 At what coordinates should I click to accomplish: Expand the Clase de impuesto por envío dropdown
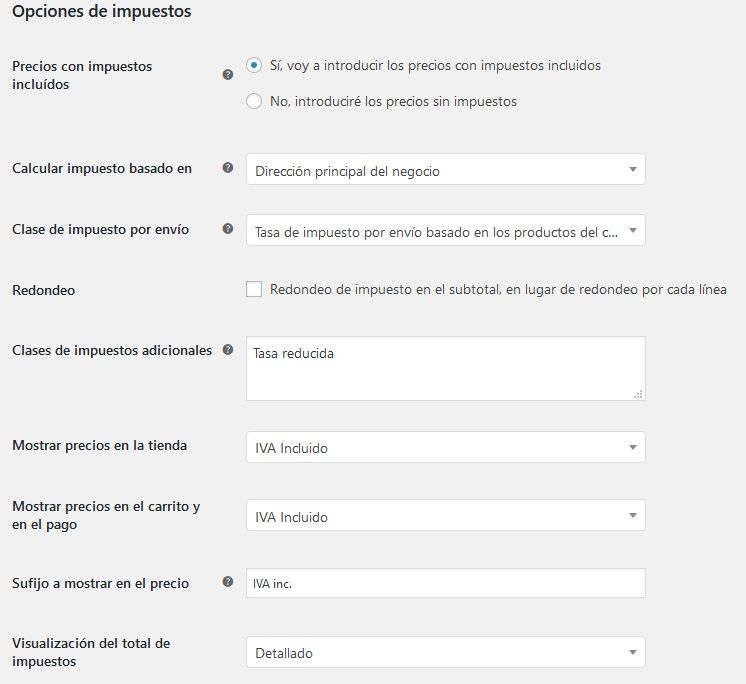pos(446,230)
